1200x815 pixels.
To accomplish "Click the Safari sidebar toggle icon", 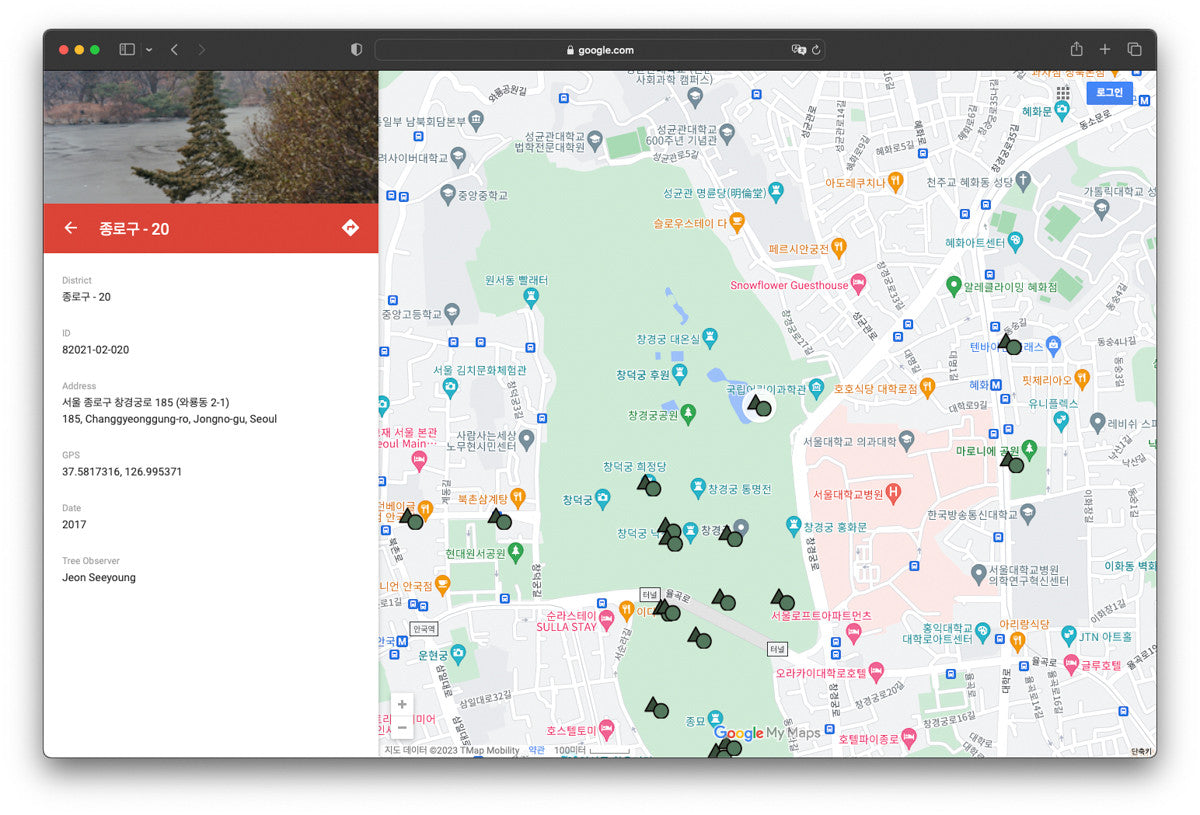I will pyautogui.click(x=127, y=49).
